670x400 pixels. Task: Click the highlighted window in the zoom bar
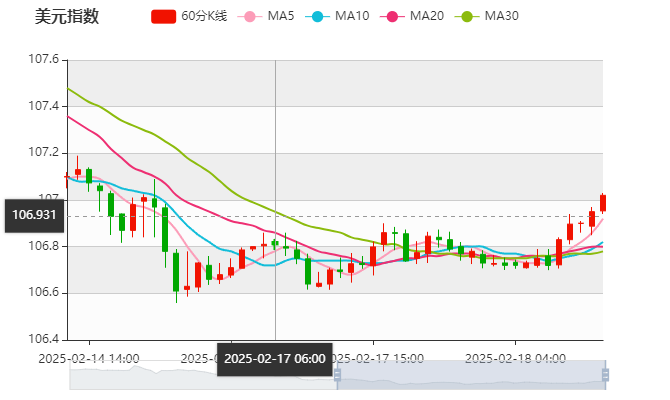pyautogui.click(x=470, y=376)
